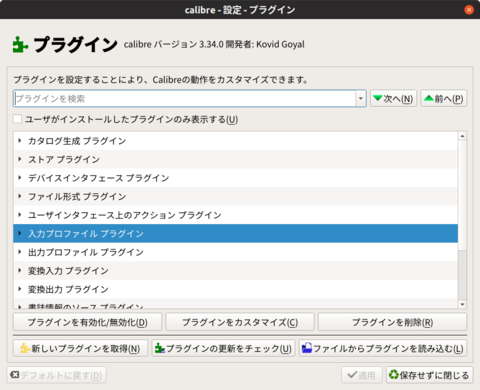Image resolution: width=480 pixels, height=390 pixels.
Task: Click the puzzle icon for プラグインの更新をチェック
Action: [x=160, y=348]
